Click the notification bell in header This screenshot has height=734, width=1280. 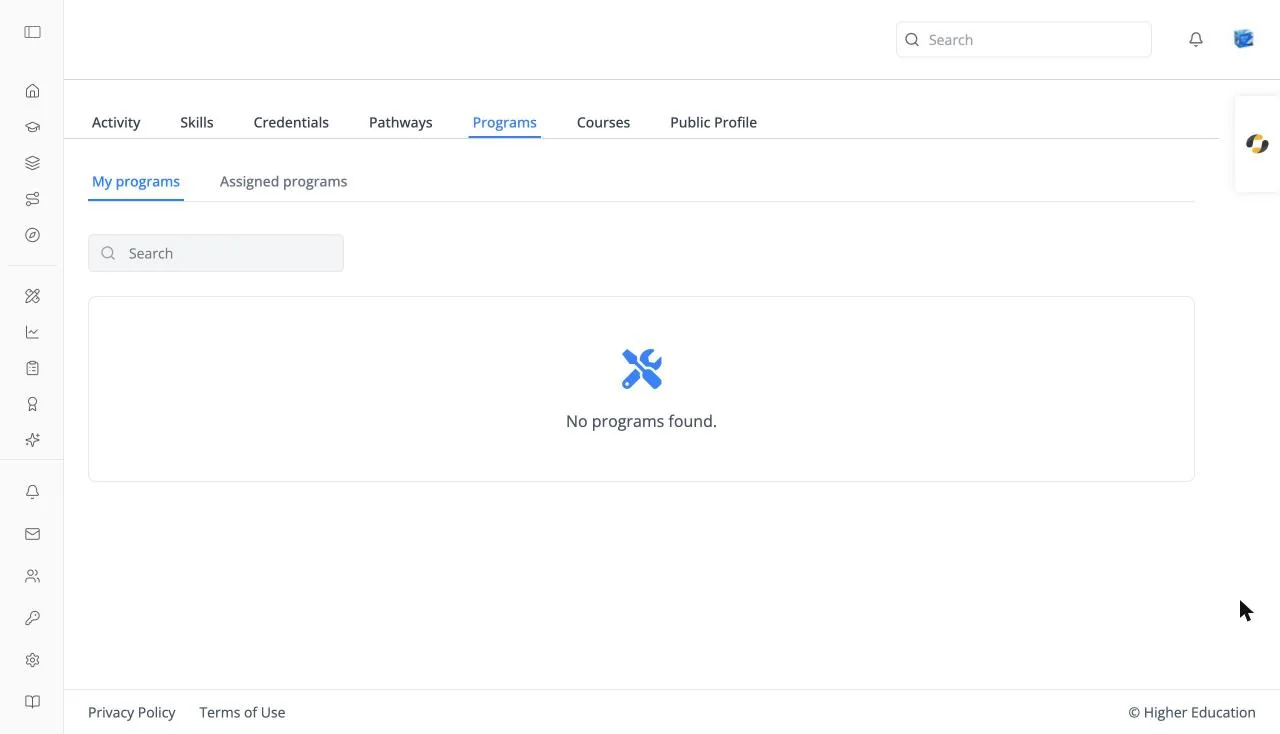pos(1196,40)
